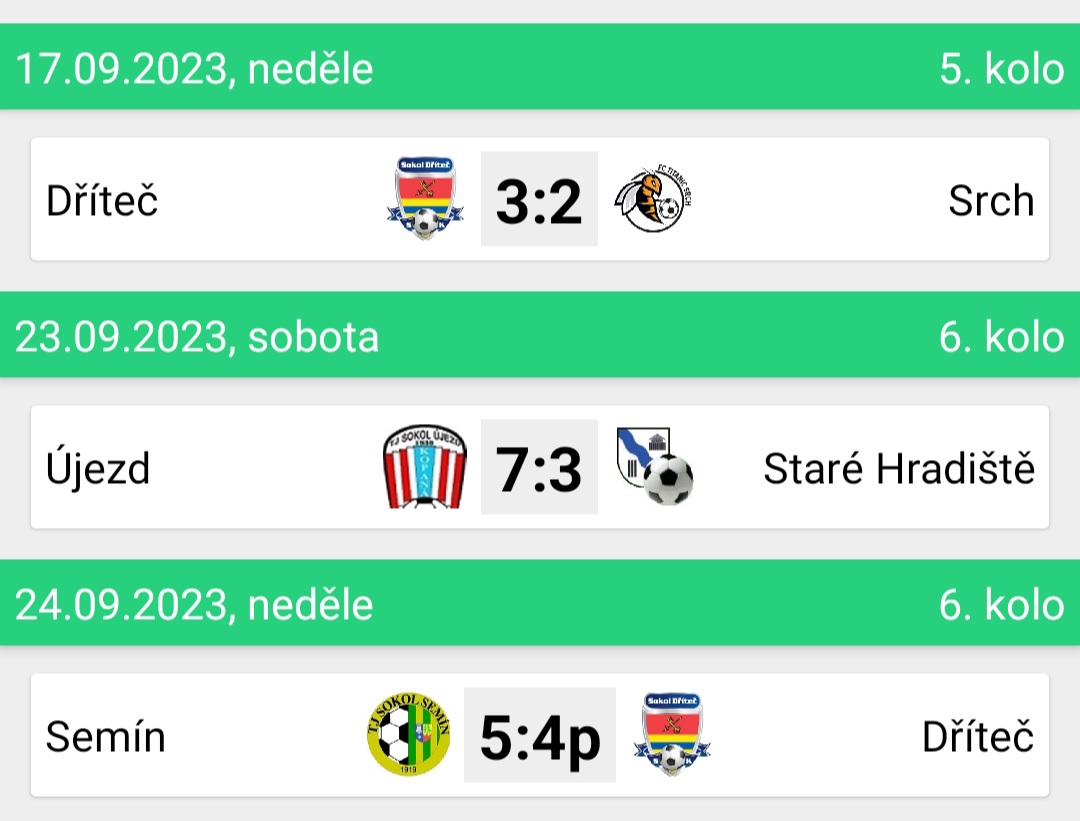Open the TJ Sokol Újezd striped crest
The image size is (1080, 821).
coord(424,467)
